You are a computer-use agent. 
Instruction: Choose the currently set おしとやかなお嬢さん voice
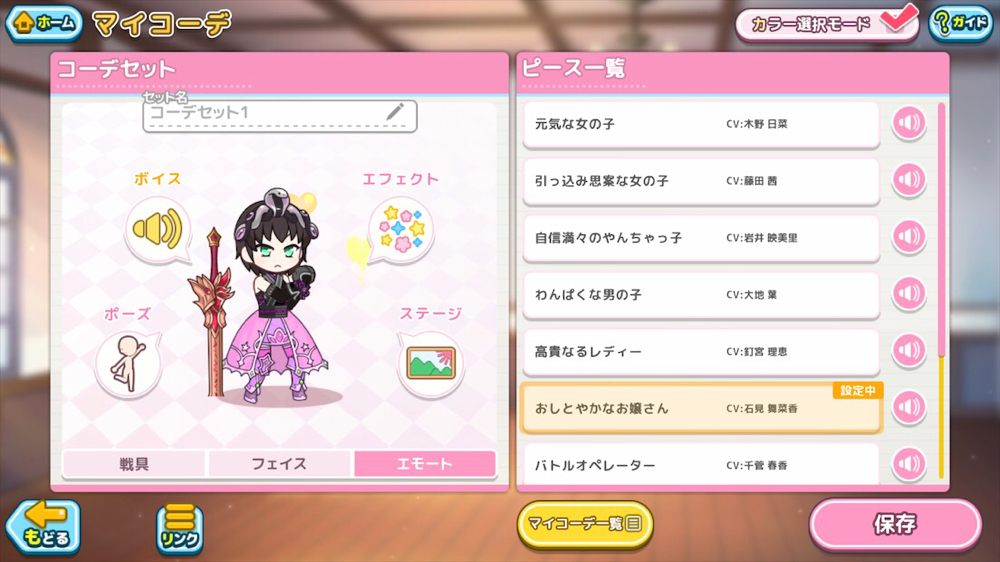pyautogui.click(x=702, y=408)
